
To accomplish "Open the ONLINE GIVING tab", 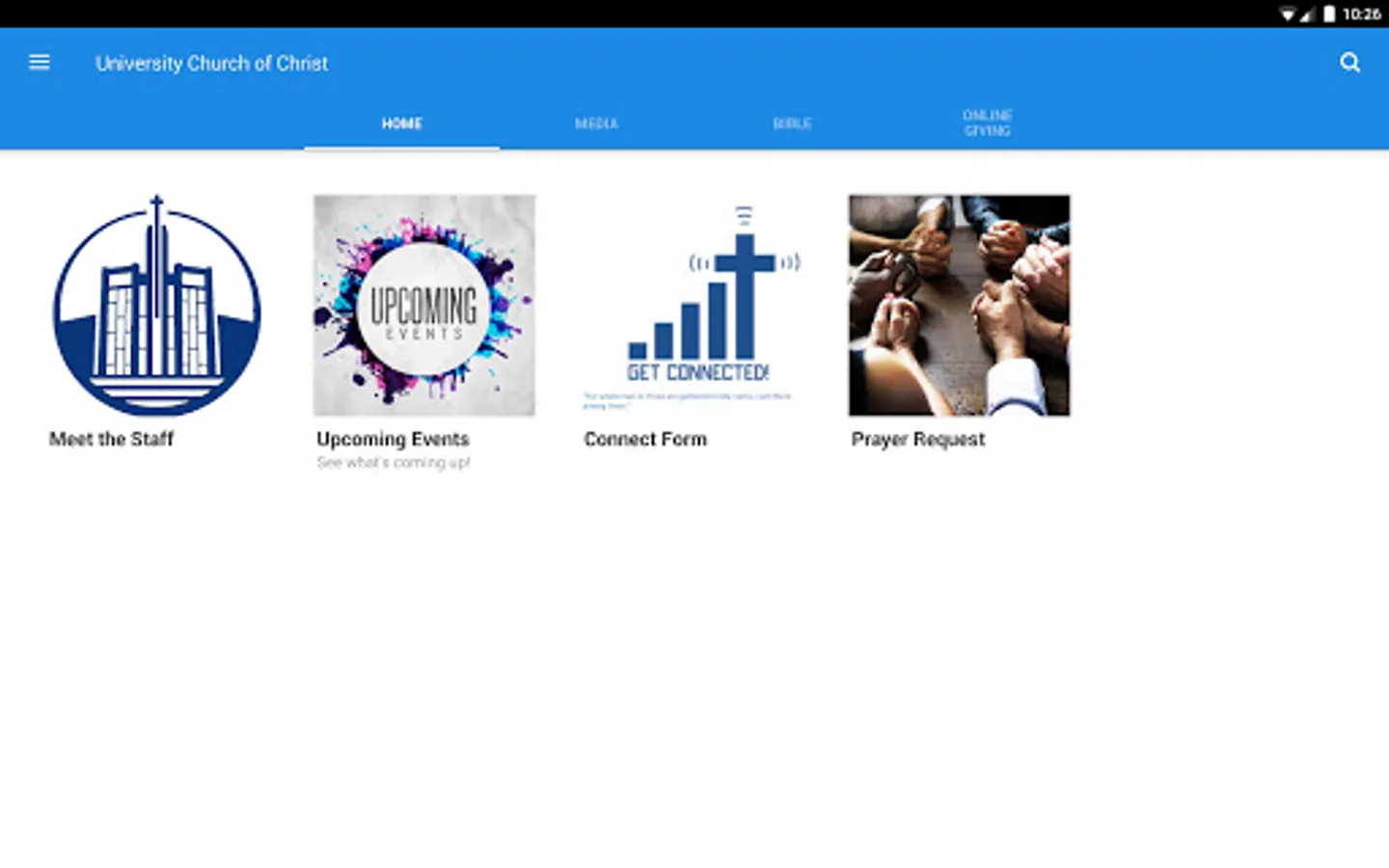I will point(987,122).
